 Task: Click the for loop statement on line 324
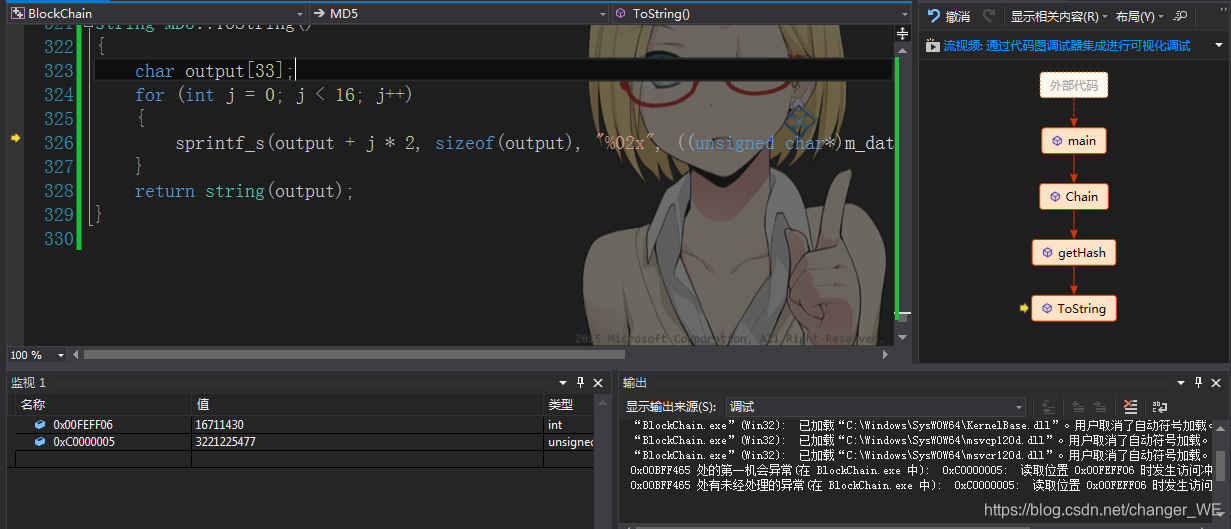[x=274, y=95]
